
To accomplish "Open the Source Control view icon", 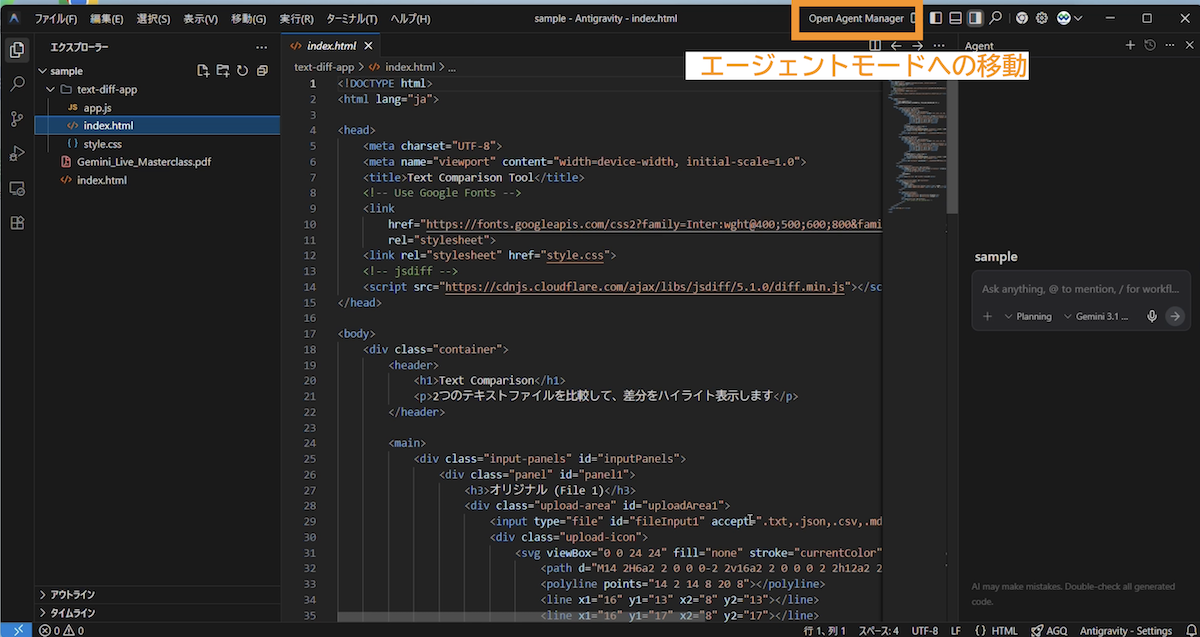I will [17, 119].
